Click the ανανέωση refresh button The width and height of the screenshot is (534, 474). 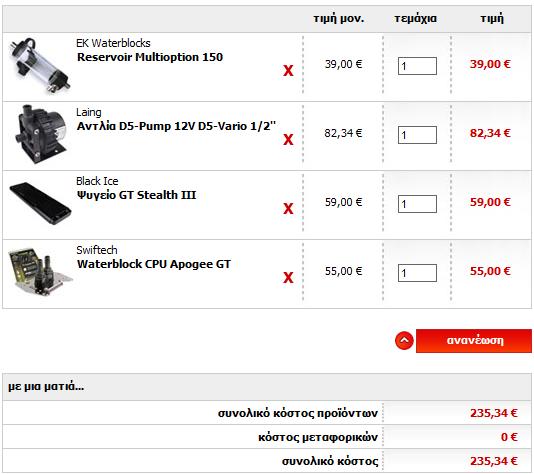coord(474,341)
